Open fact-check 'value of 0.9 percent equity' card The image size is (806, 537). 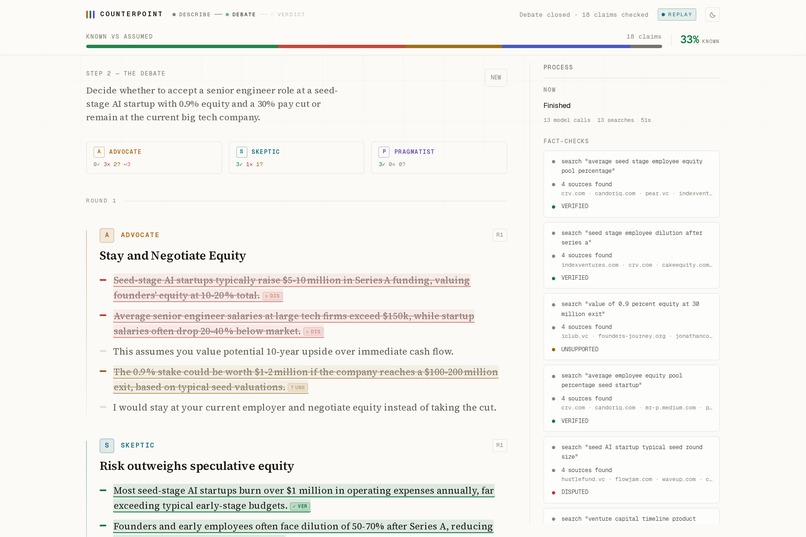[x=631, y=326]
